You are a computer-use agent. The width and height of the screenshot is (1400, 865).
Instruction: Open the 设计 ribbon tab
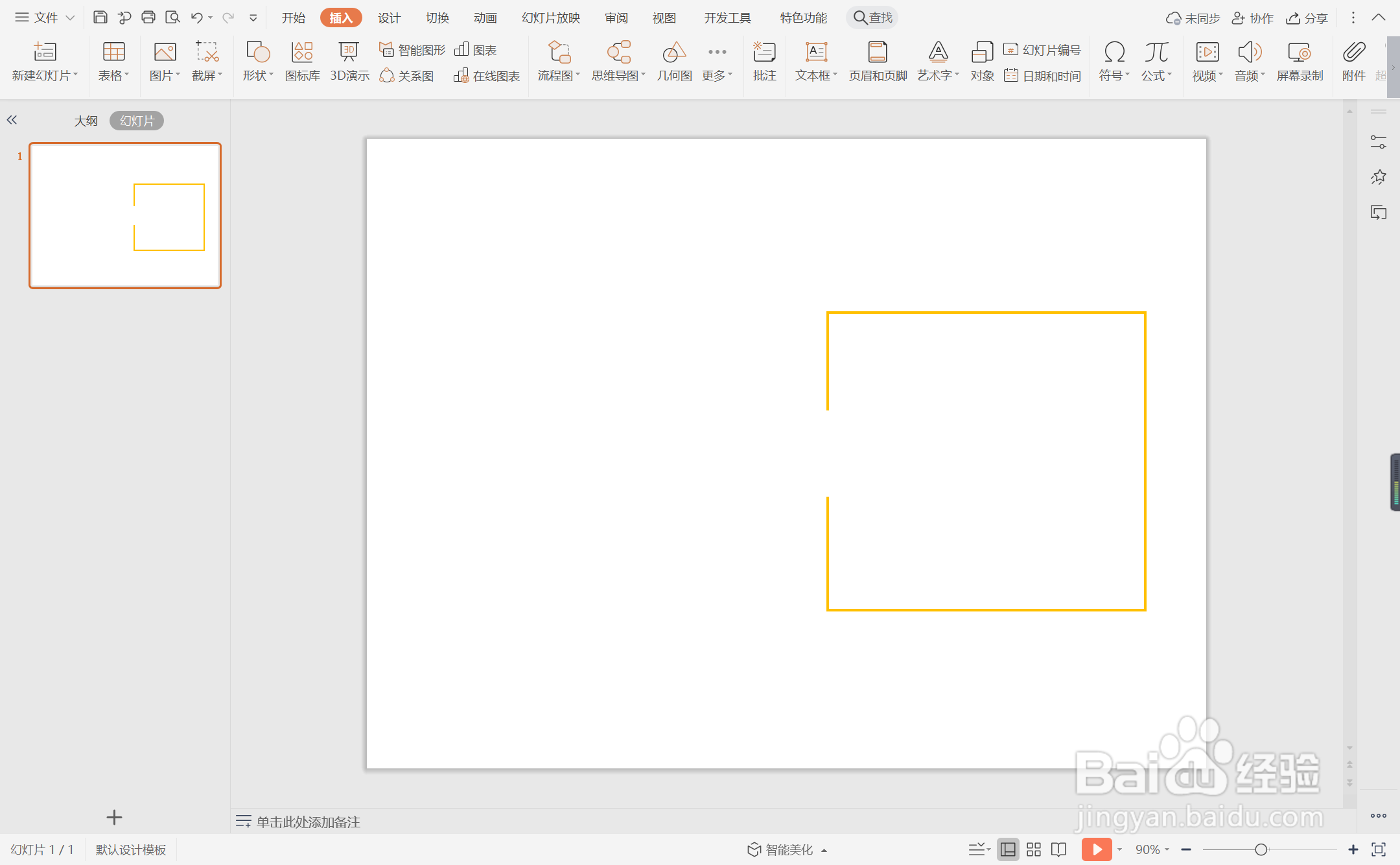point(389,18)
